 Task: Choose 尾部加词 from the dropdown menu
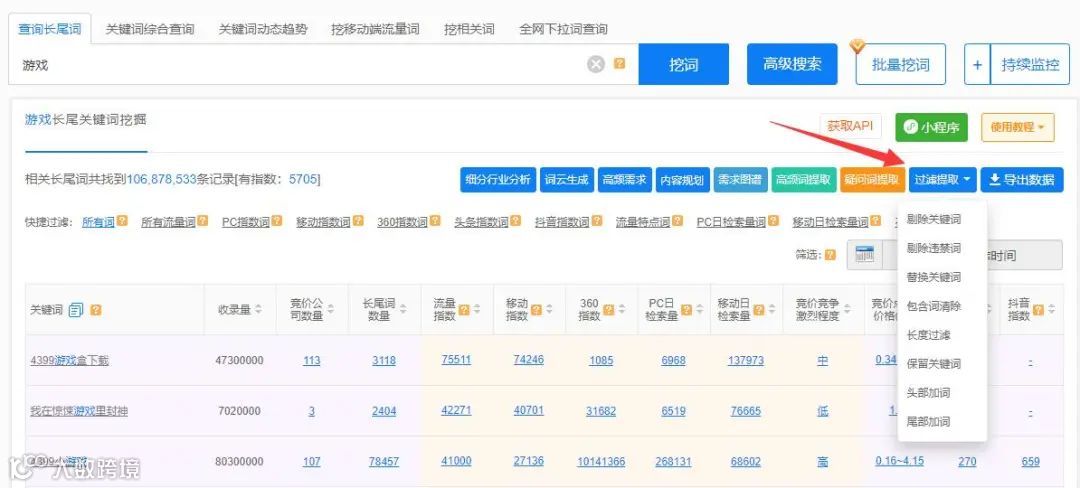928,422
